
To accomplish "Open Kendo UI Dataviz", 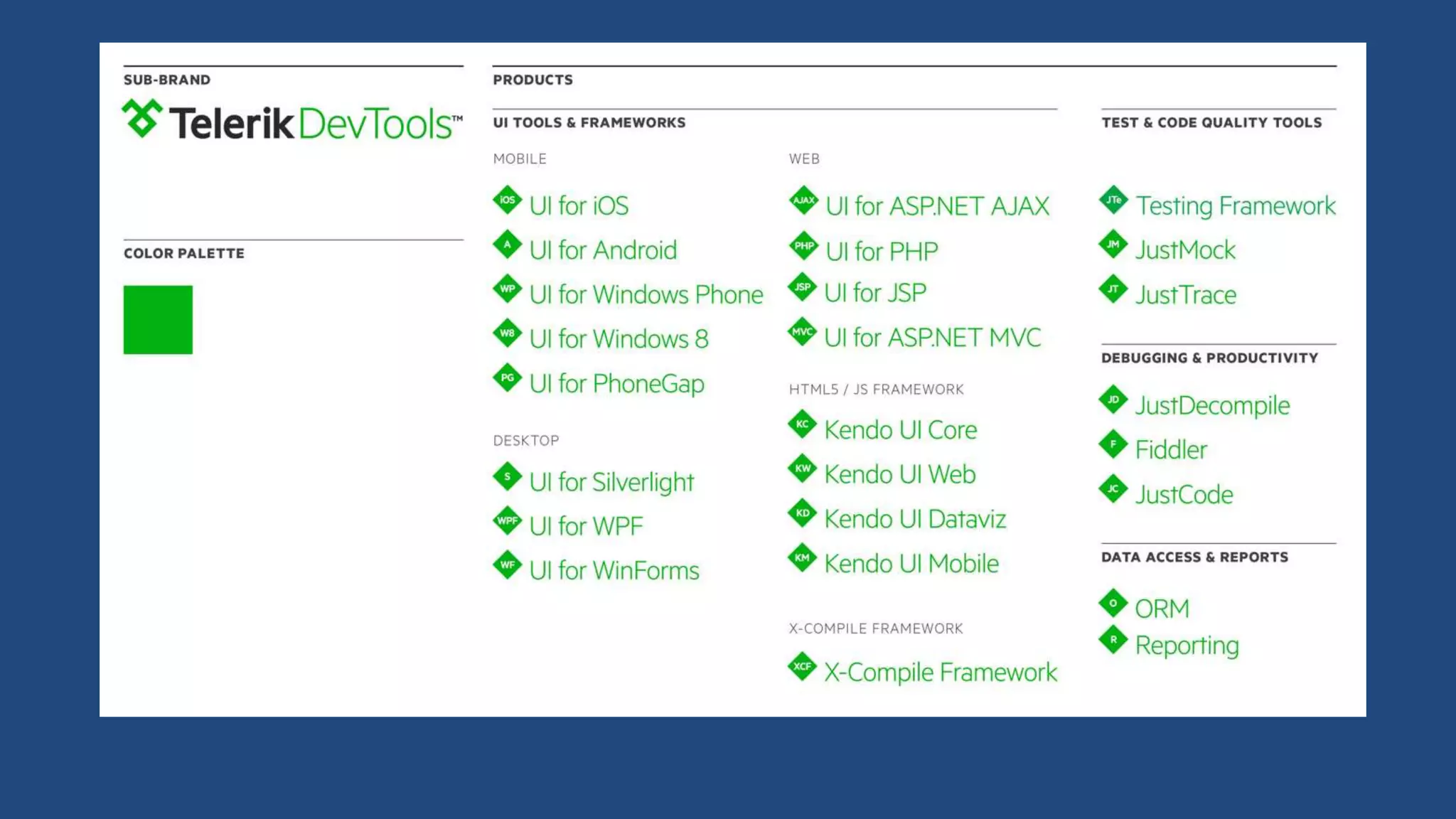I will pos(915,519).
